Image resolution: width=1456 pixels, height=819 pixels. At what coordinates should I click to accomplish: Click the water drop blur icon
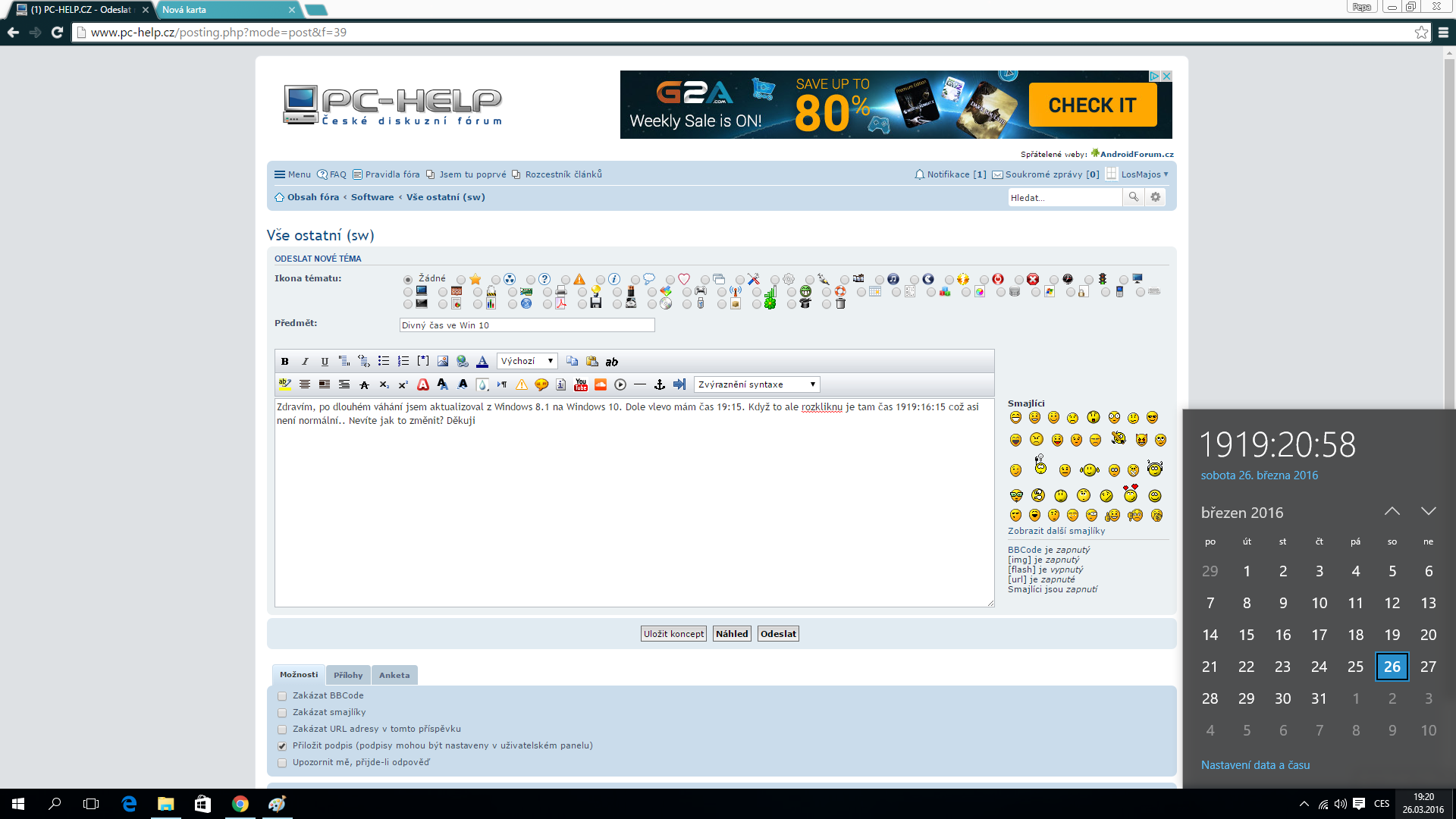pos(482,384)
